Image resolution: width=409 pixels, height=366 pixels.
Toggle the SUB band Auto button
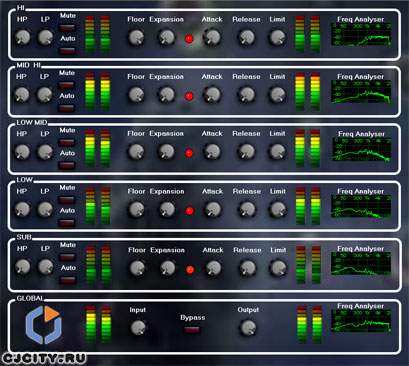67,280
